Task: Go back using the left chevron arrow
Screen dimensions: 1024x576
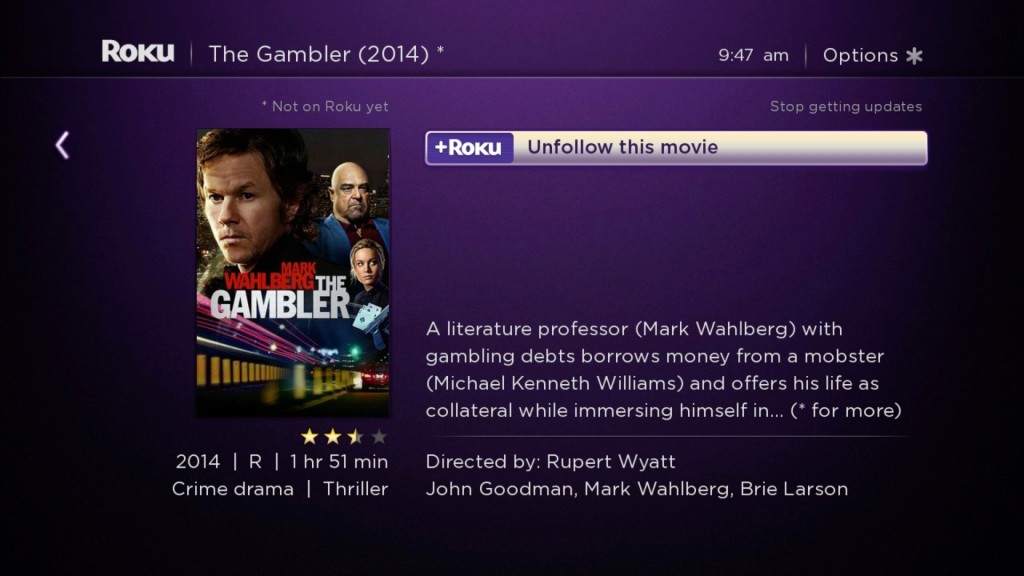Action: (x=62, y=145)
